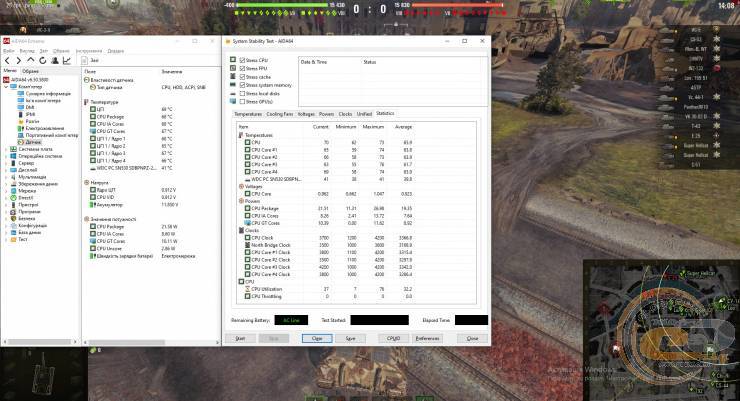Expand the Системна плата tree node

(6, 149)
